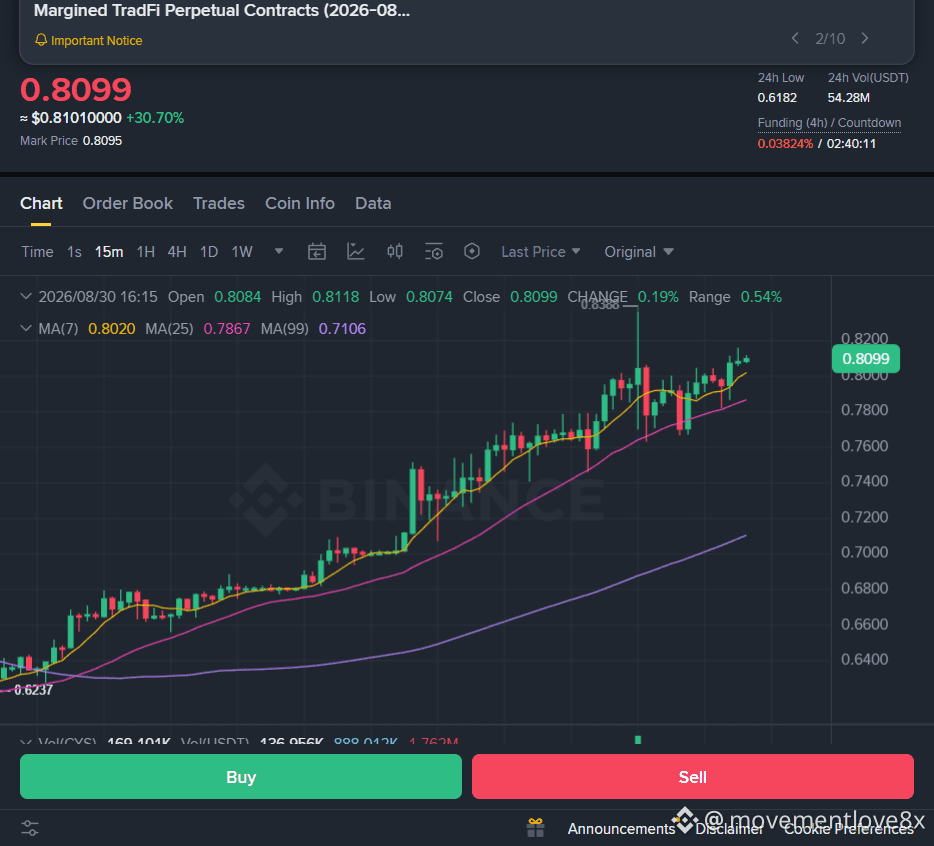Screen dimensions: 934x846
Task: Open the Trades tab
Action: [x=219, y=204]
